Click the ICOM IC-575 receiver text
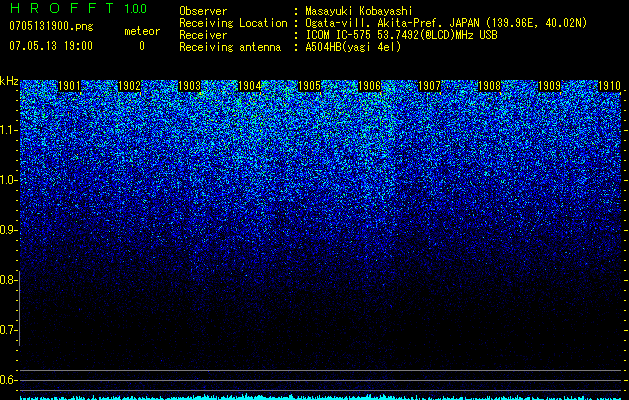The image size is (629, 400). click(x=401, y=35)
